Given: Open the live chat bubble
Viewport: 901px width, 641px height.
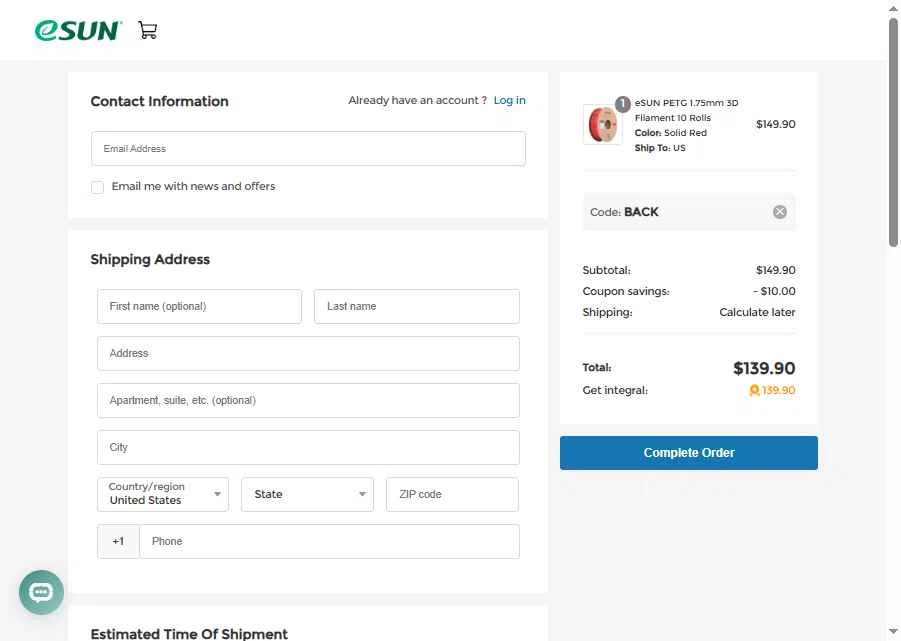Looking at the screenshot, I should tap(41, 592).
